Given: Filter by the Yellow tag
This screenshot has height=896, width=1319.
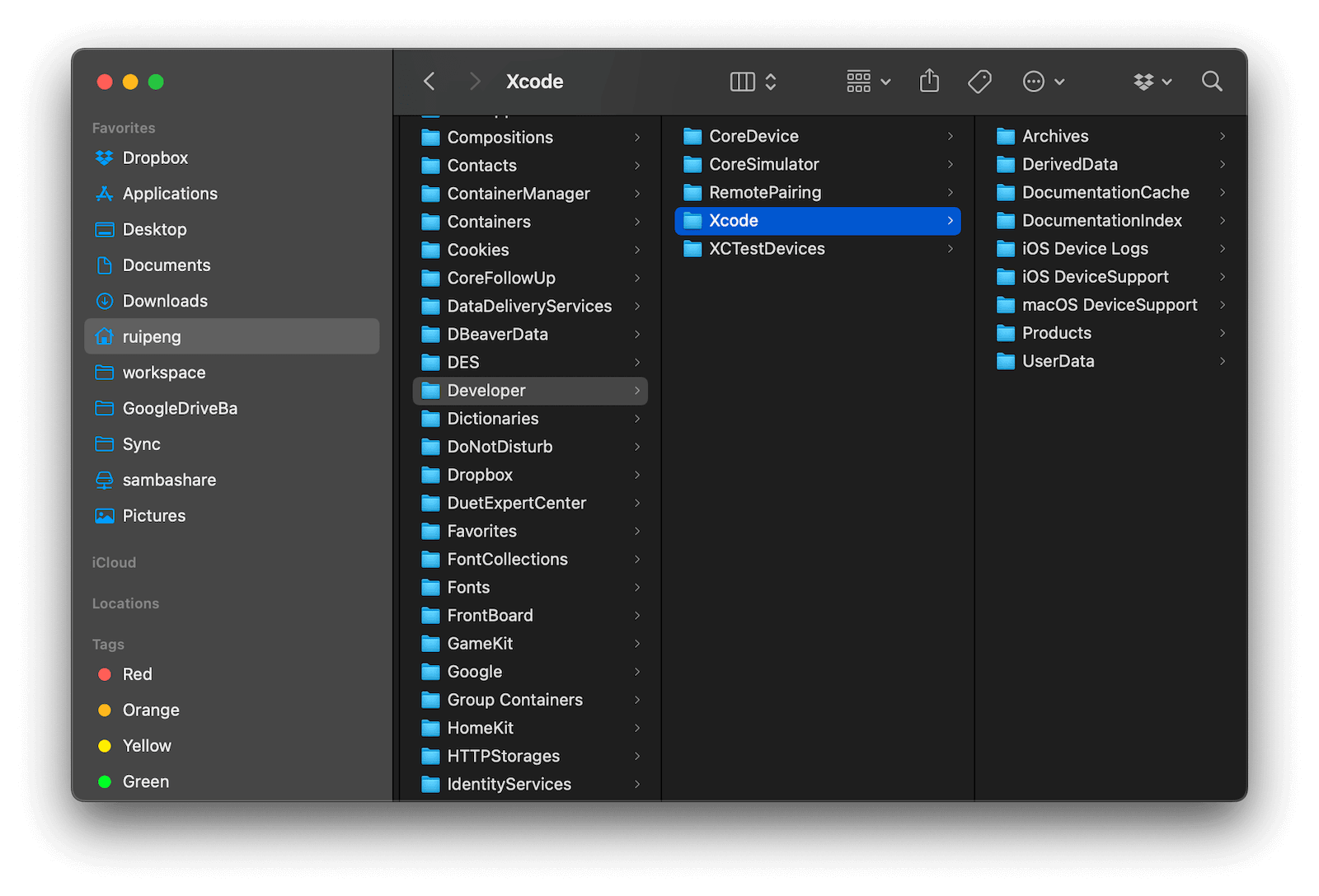Looking at the screenshot, I should [x=232, y=746].
